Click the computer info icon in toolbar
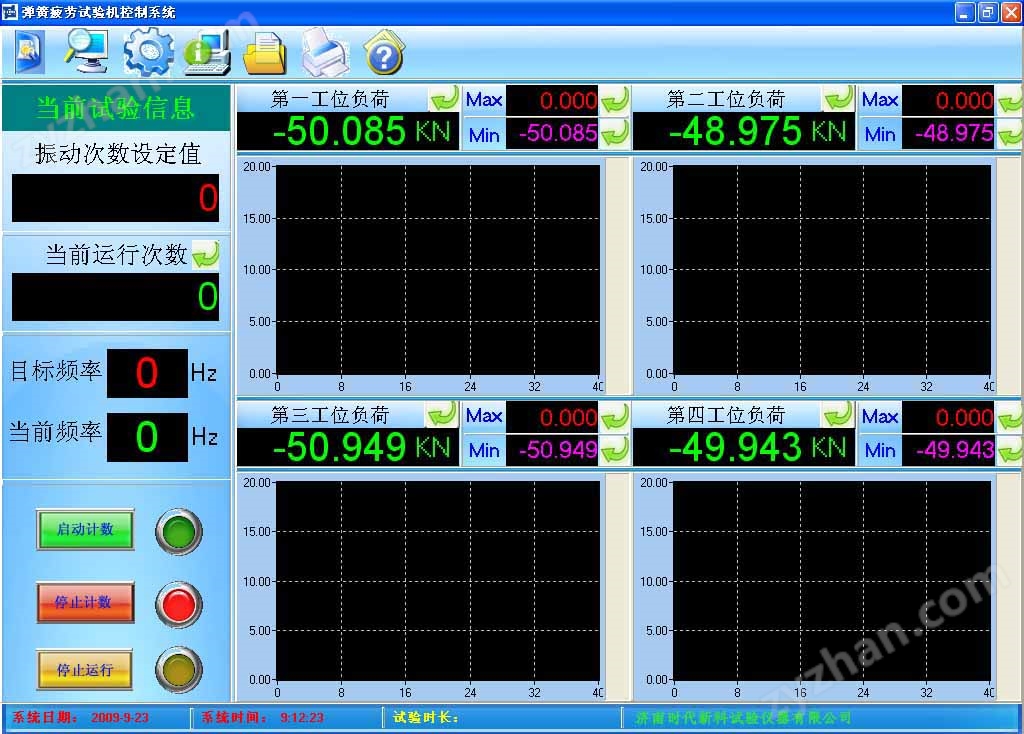 click(x=207, y=52)
